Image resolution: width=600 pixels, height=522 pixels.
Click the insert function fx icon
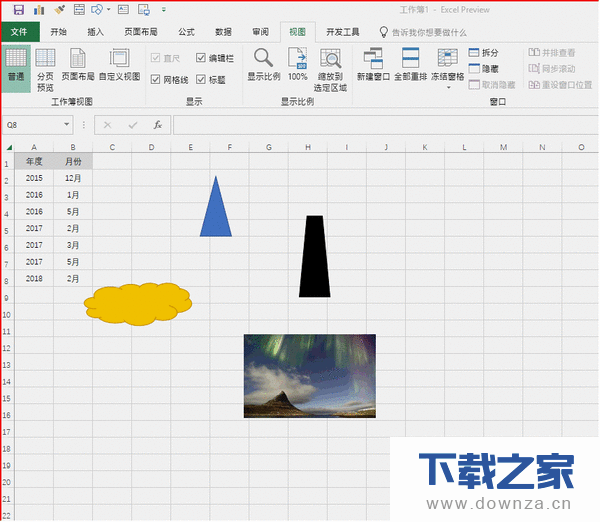(x=158, y=125)
